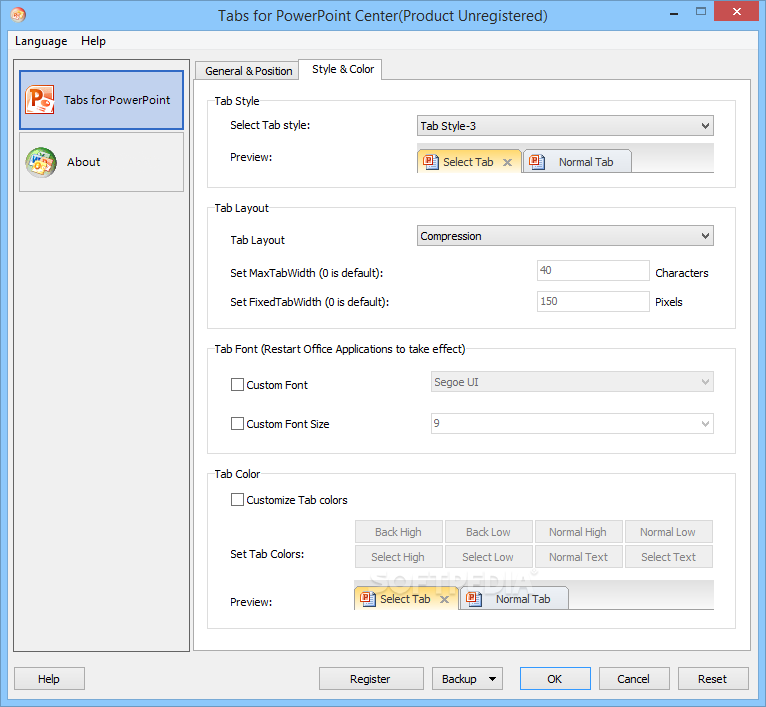Image resolution: width=766 pixels, height=707 pixels.
Task: Open the font size 9 dropdown
Action: click(572, 423)
